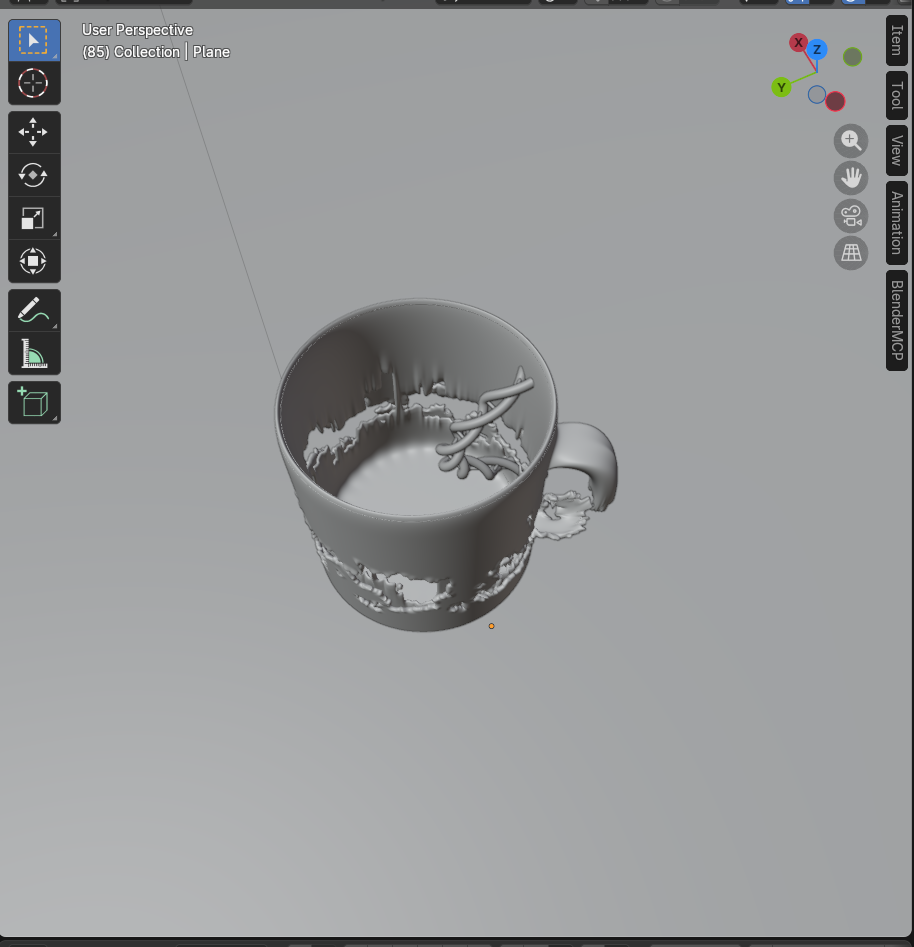This screenshot has height=947, width=914.
Task: Activate the 3D Cursor tool
Action: (34, 83)
